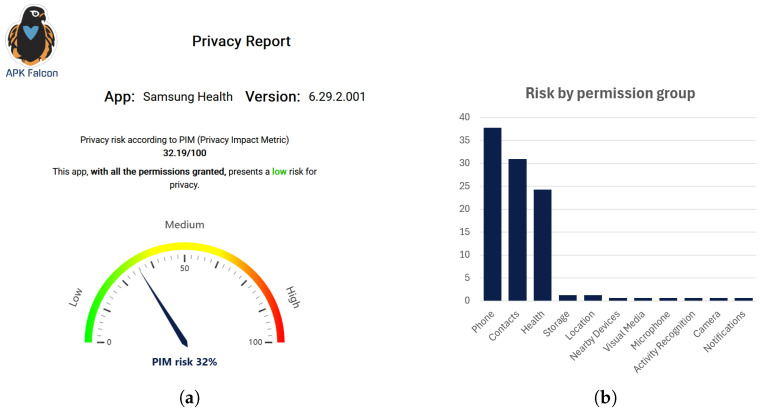The image size is (762, 411).
Task: Click the PIM risk 32% label
Action: 184,362
